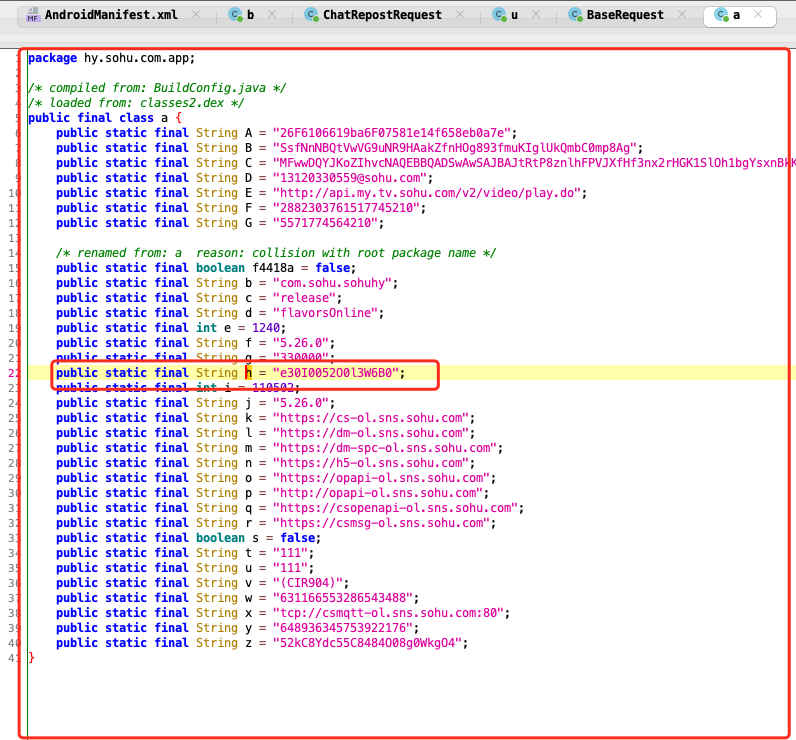The image size is (796, 740).
Task: Close the AndroidManifest.xml tab
Action: (196, 15)
